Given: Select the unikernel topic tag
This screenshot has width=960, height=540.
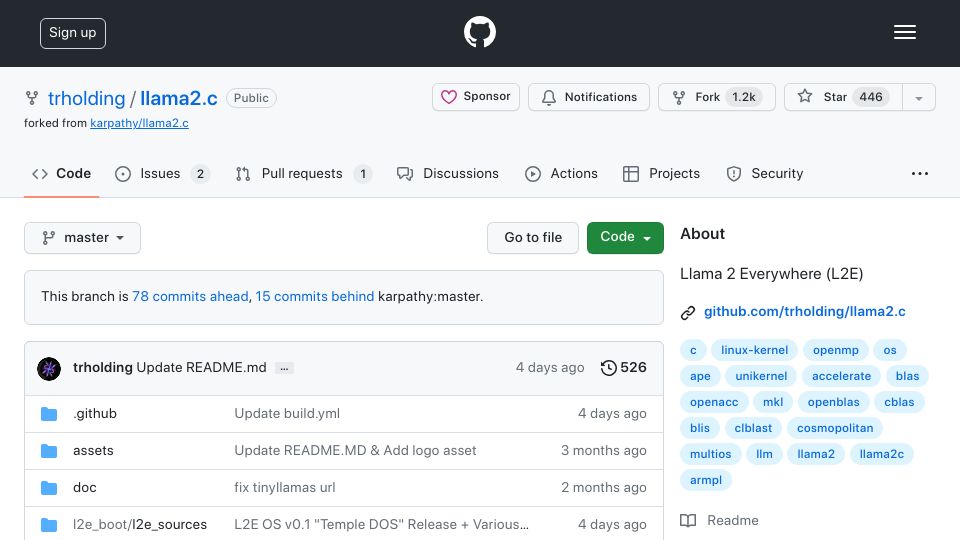Looking at the screenshot, I should 761,376.
